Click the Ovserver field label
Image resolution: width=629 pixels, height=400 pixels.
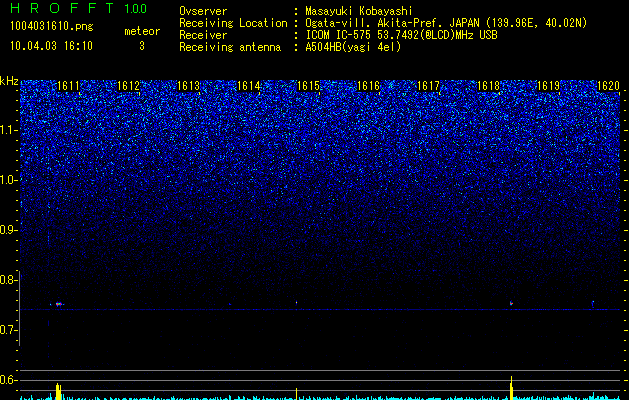point(203,11)
